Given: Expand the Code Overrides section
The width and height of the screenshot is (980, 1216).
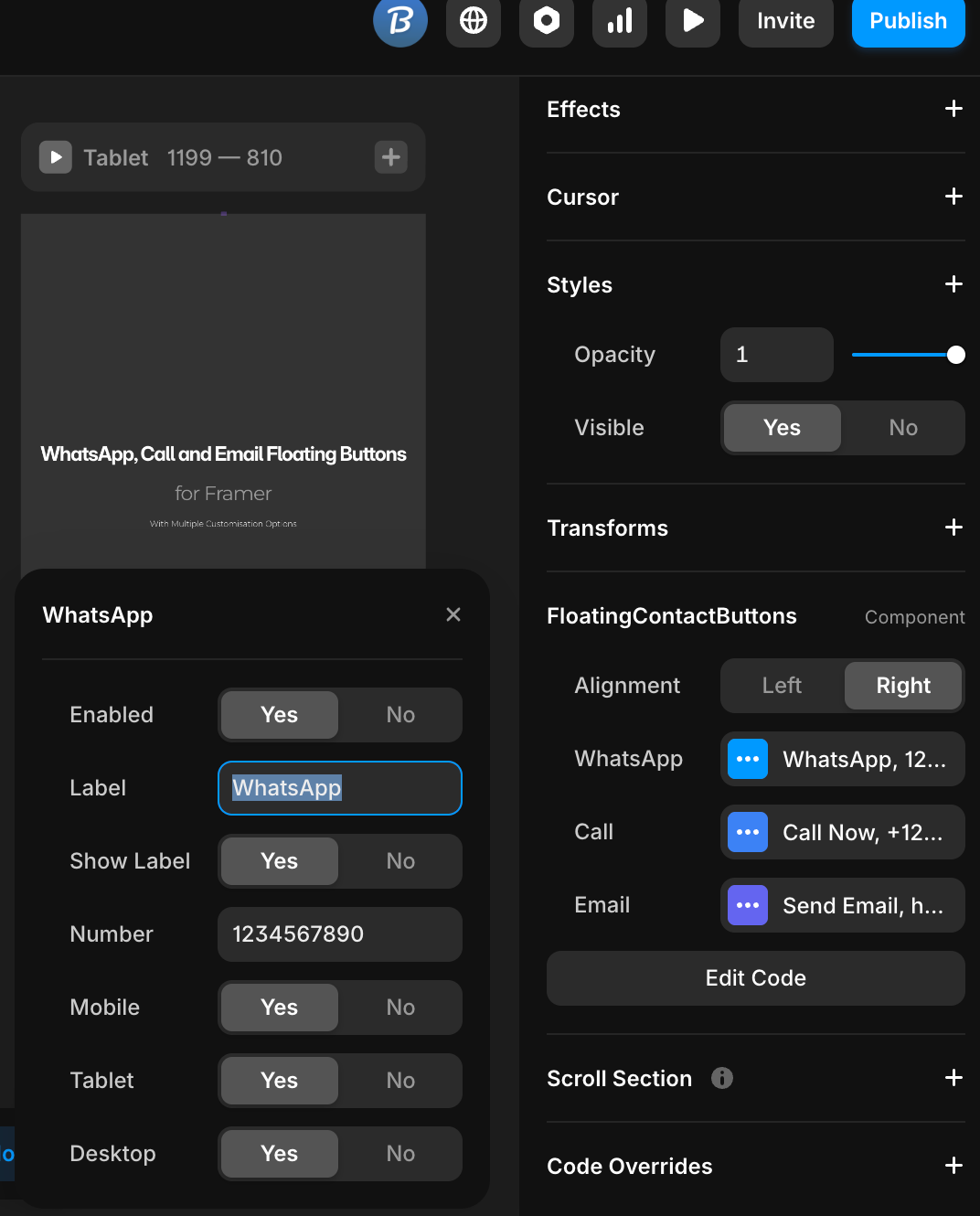Looking at the screenshot, I should tap(953, 1166).
